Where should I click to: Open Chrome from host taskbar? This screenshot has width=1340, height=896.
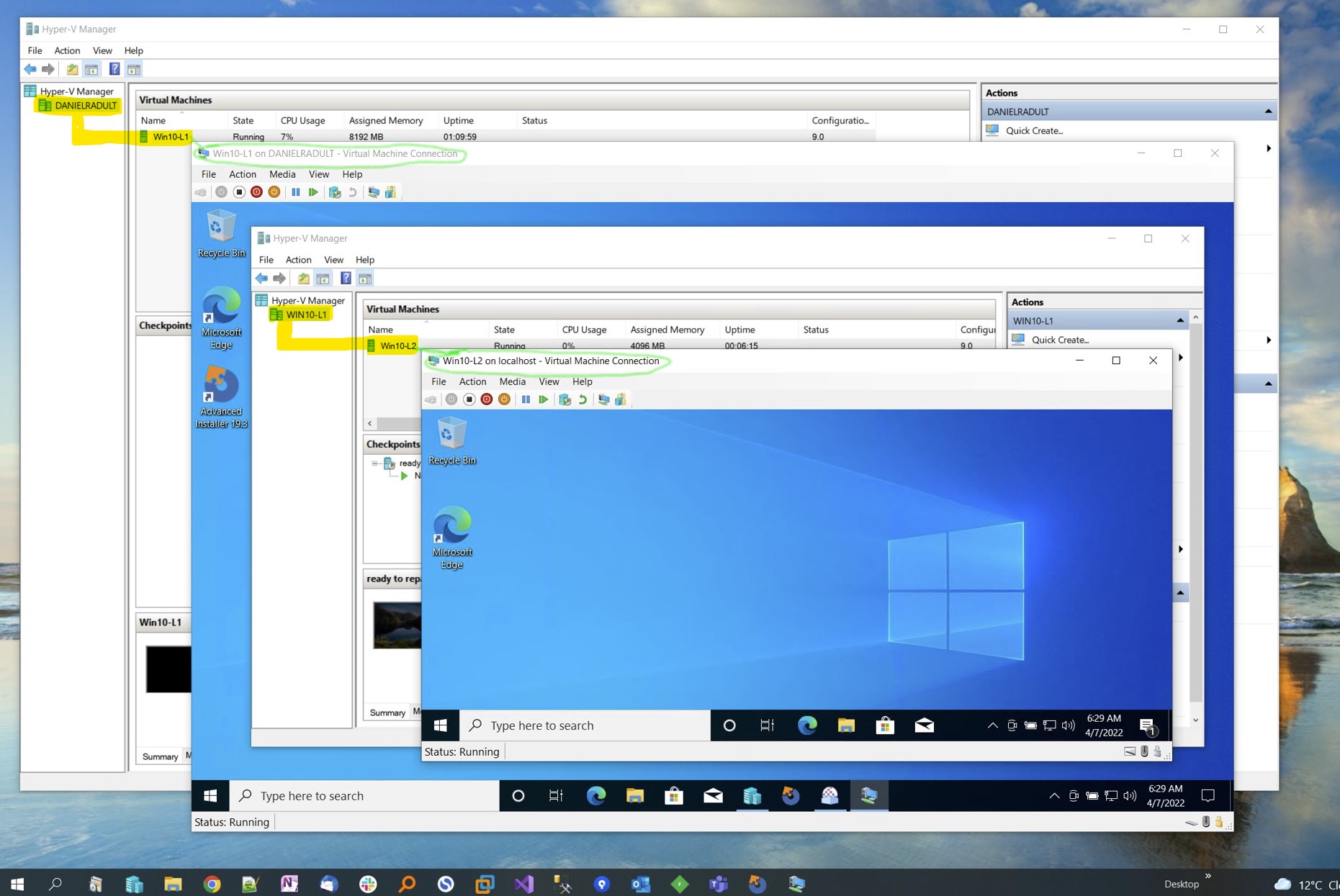pyautogui.click(x=212, y=884)
